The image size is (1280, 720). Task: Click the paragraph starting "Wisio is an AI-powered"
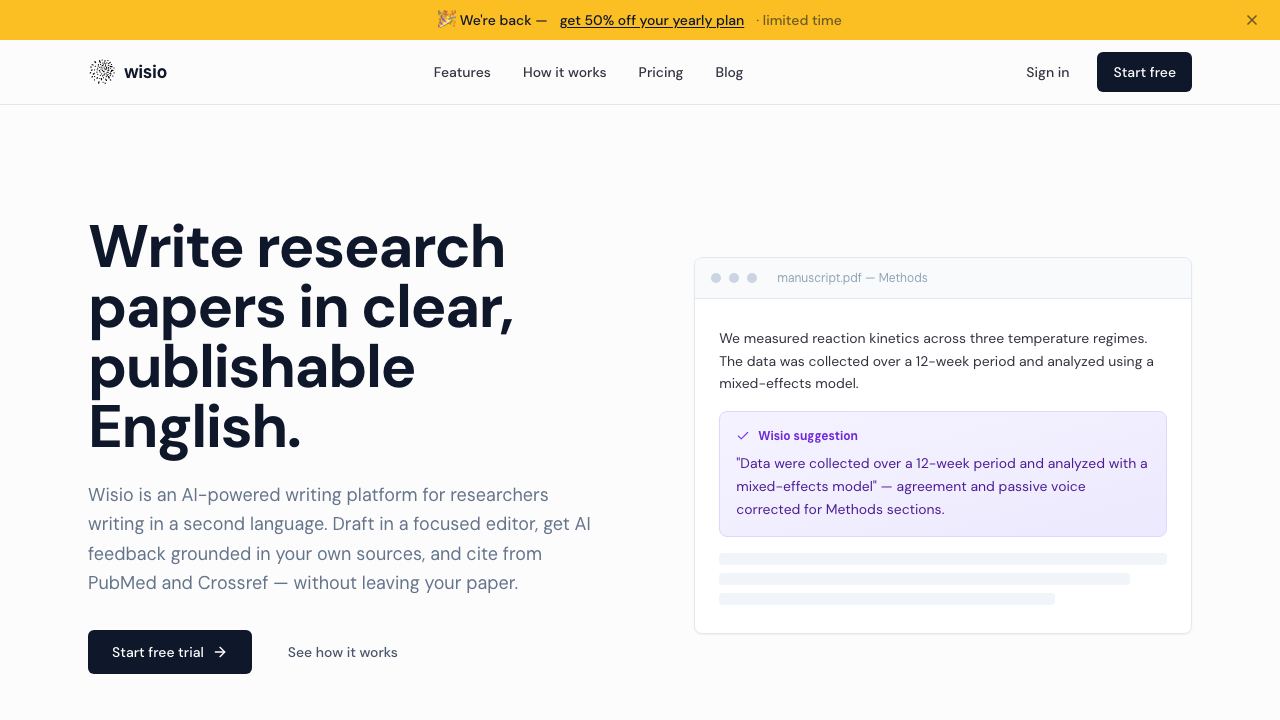click(x=340, y=539)
